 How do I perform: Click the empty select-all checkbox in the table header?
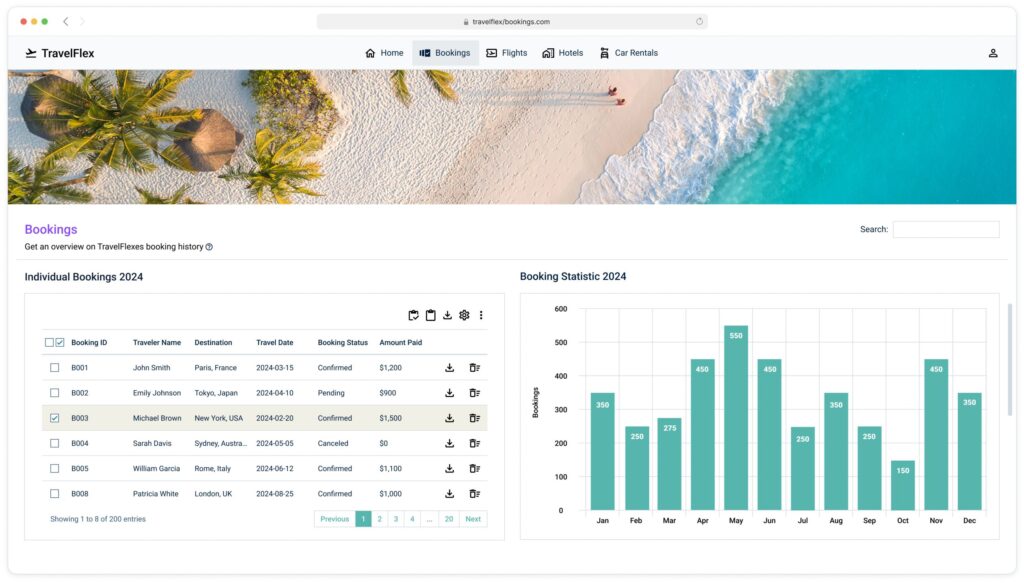pyautogui.click(x=49, y=343)
